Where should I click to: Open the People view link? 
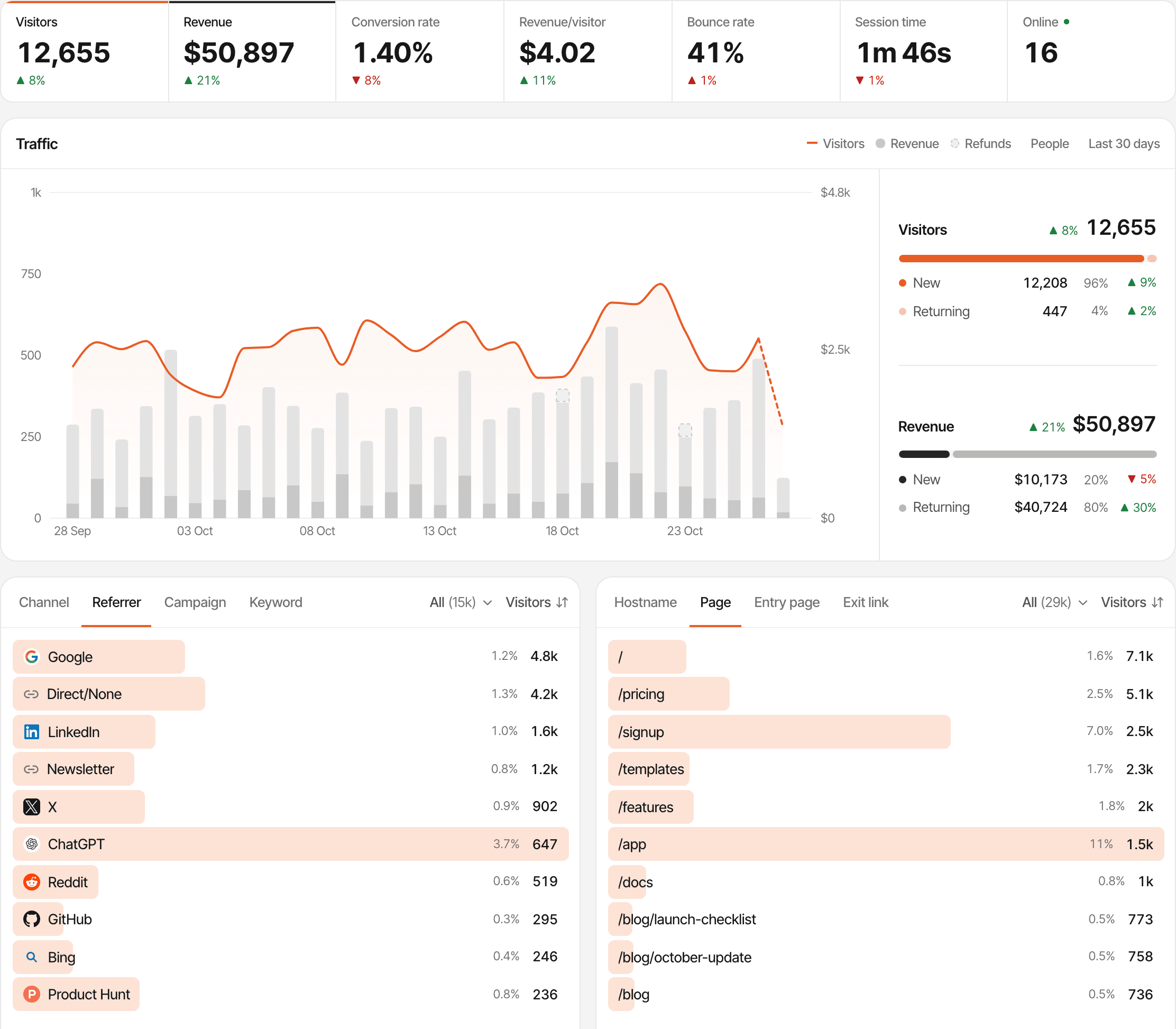click(x=1049, y=143)
